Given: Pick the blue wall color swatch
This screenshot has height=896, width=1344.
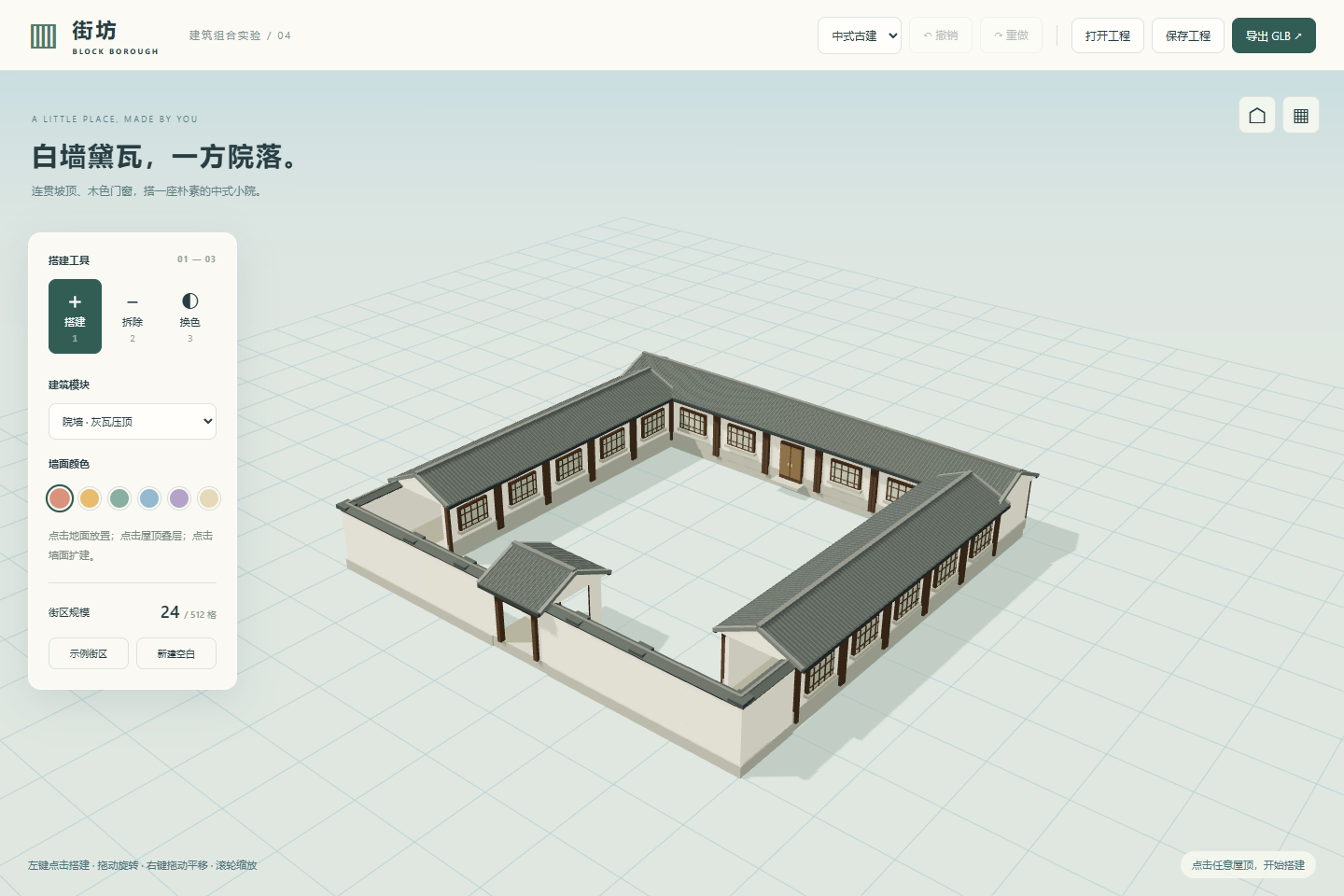Looking at the screenshot, I should tap(149, 498).
